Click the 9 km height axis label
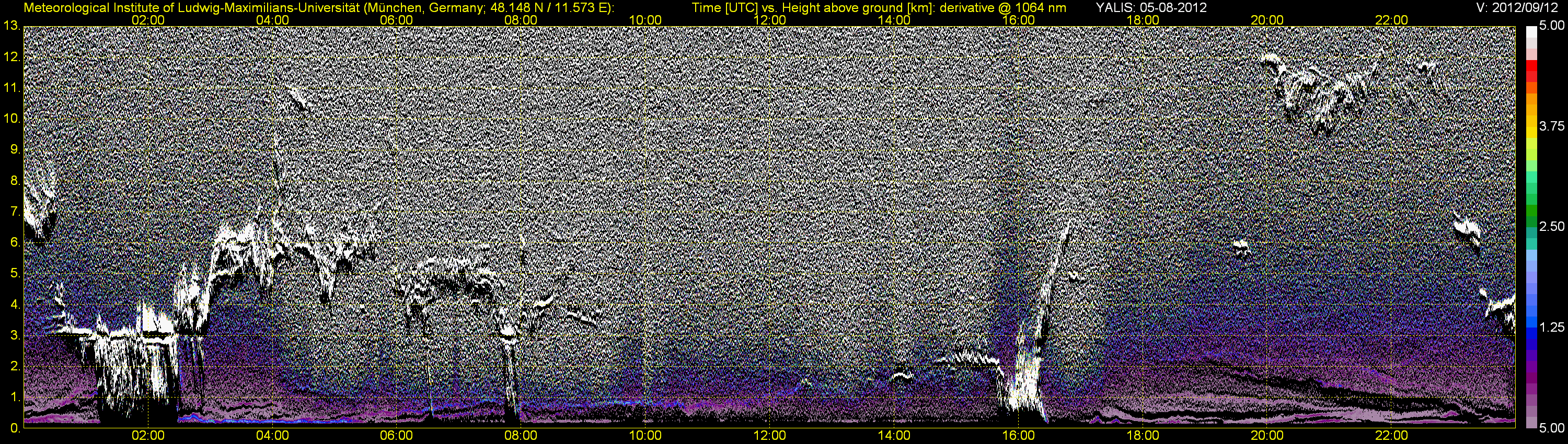 coord(15,149)
